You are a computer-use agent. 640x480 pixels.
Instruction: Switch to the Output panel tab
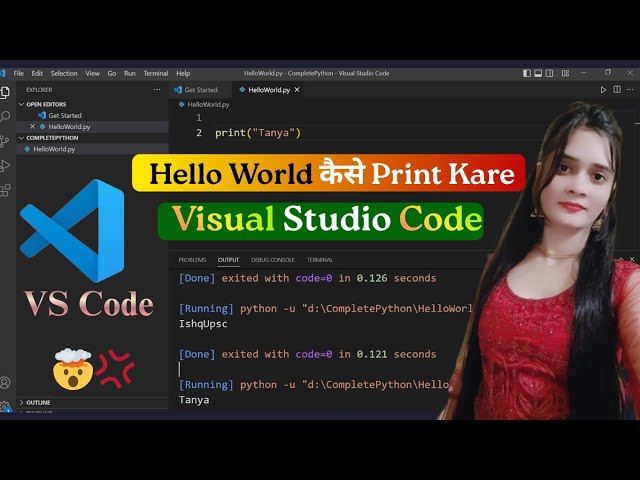228,260
